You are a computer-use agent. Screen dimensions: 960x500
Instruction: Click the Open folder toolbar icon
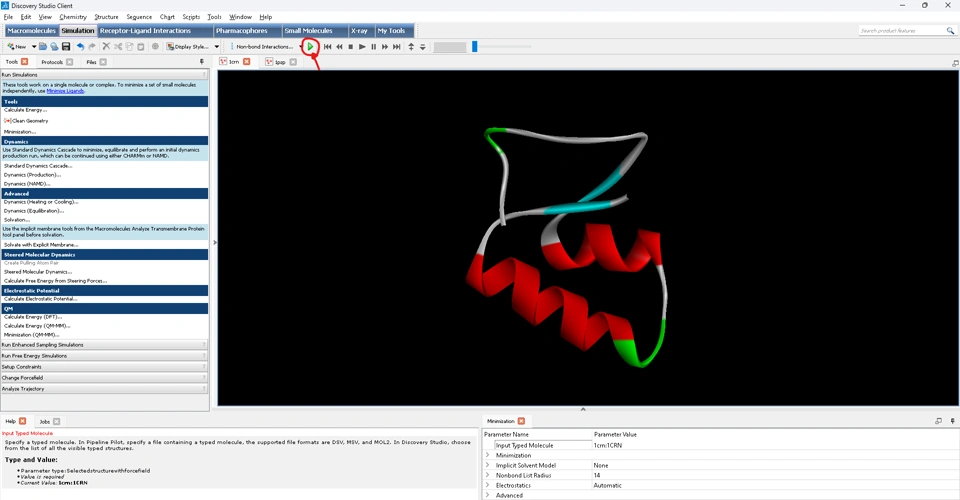pos(43,47)
